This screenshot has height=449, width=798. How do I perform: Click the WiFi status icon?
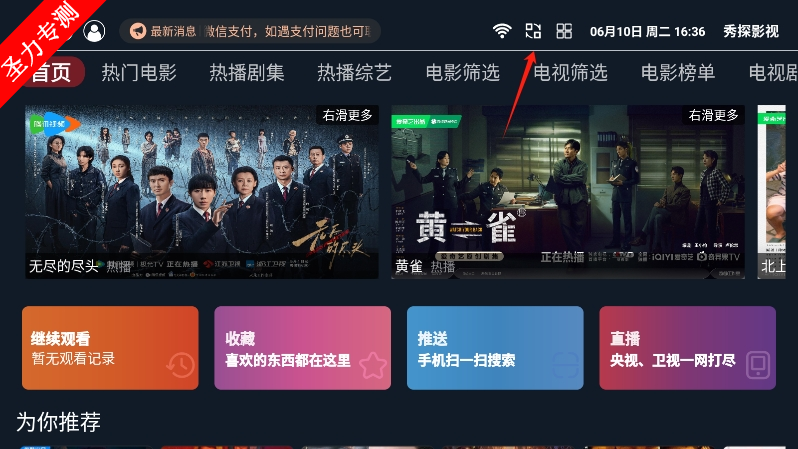click(502, 31)
